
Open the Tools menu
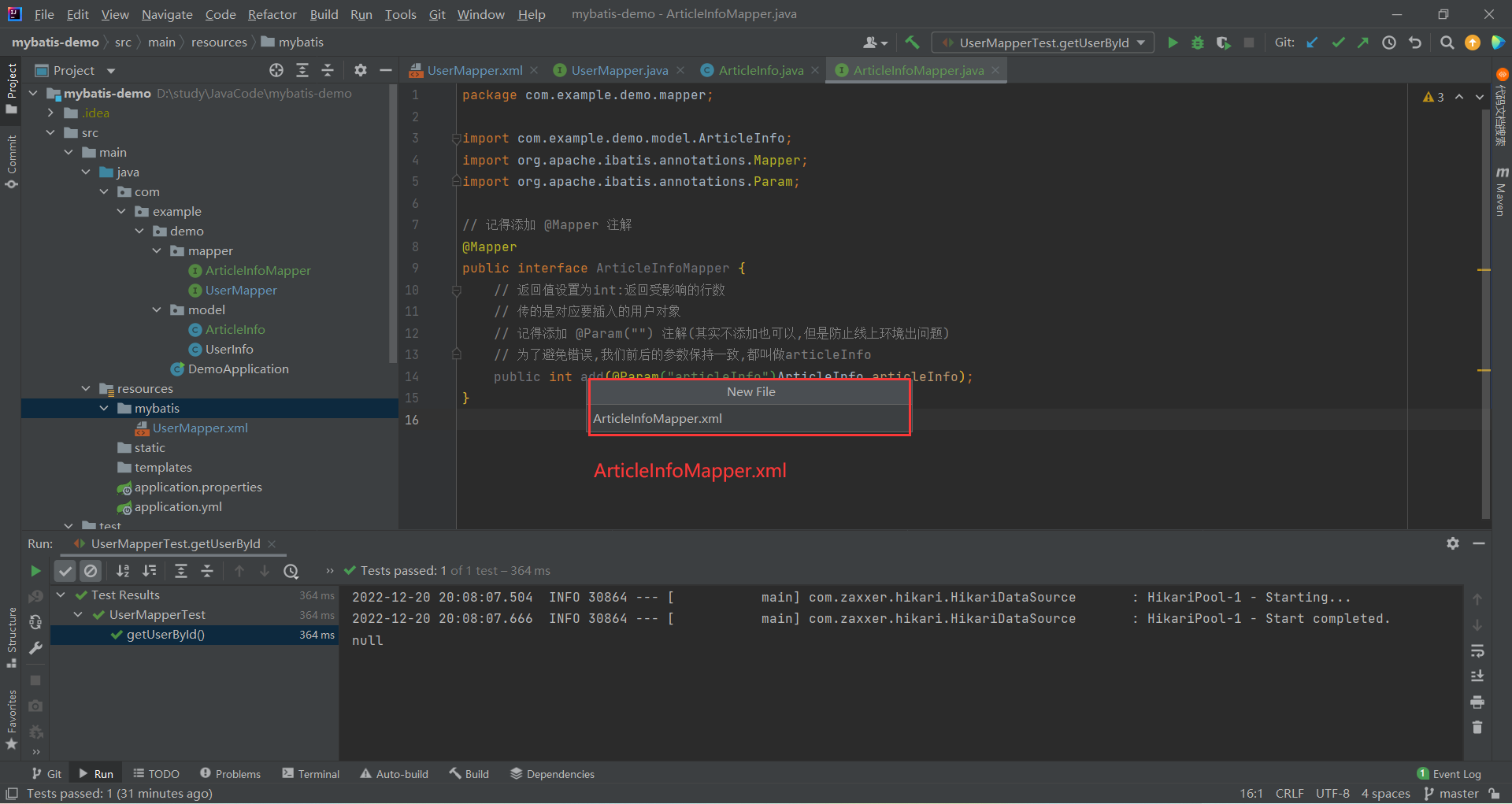[x=400, y=14]
